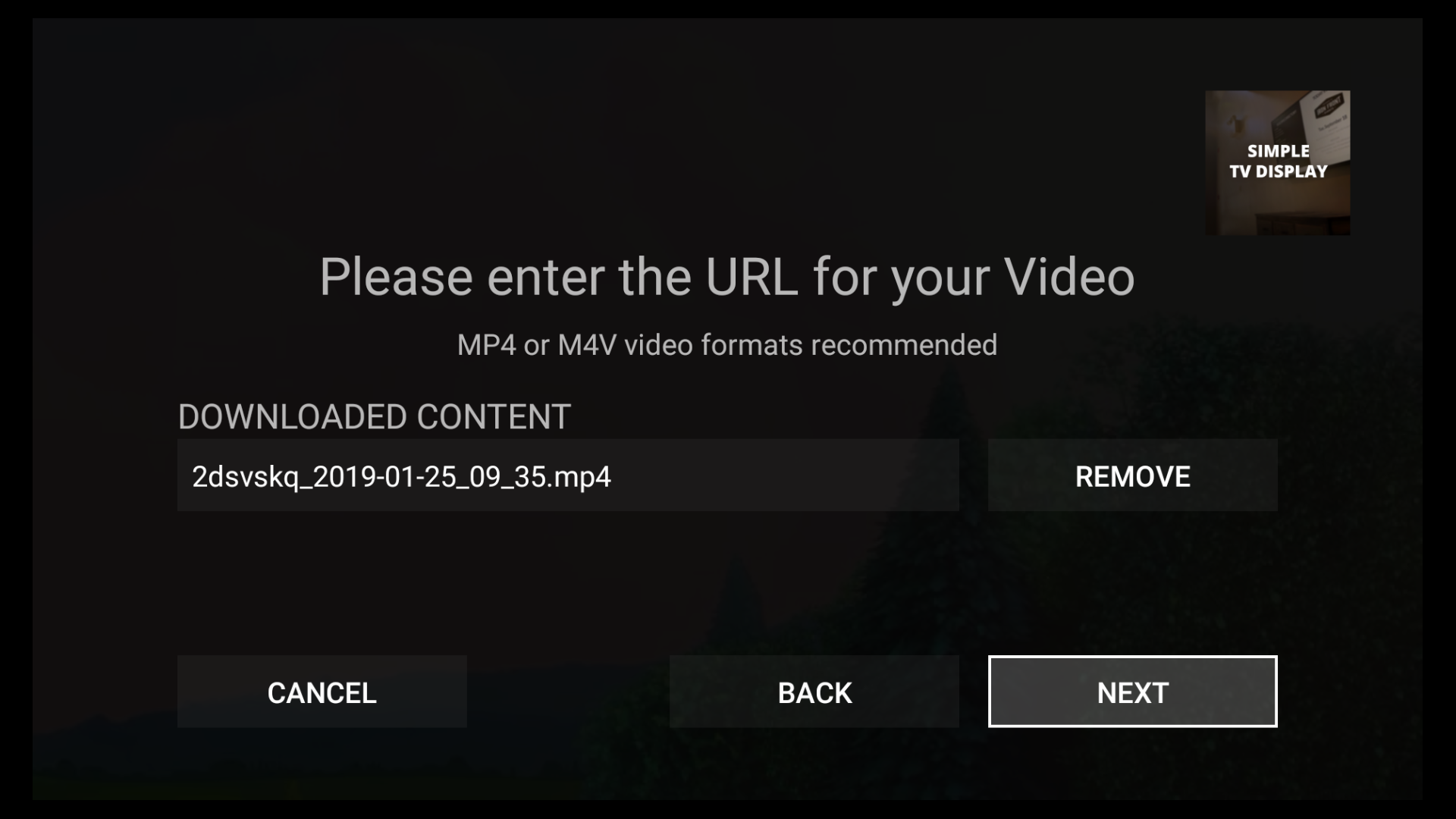Image resolution: width=1456 pixels, height=819 pixels.
Task: Click the DOWNLOADED CONTENT label
Action: [x=374, y=416]
